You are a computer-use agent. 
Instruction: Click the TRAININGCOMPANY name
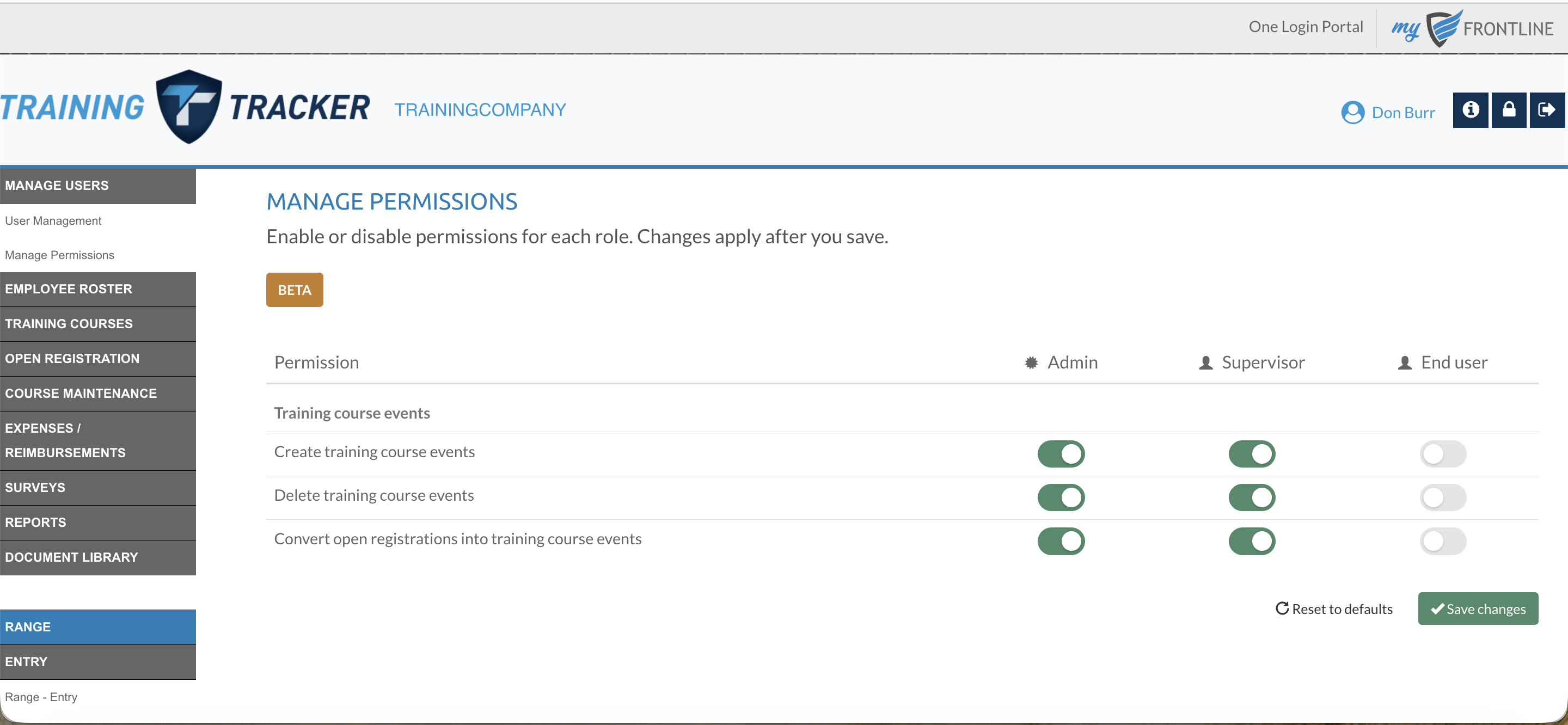pos(480,109)
